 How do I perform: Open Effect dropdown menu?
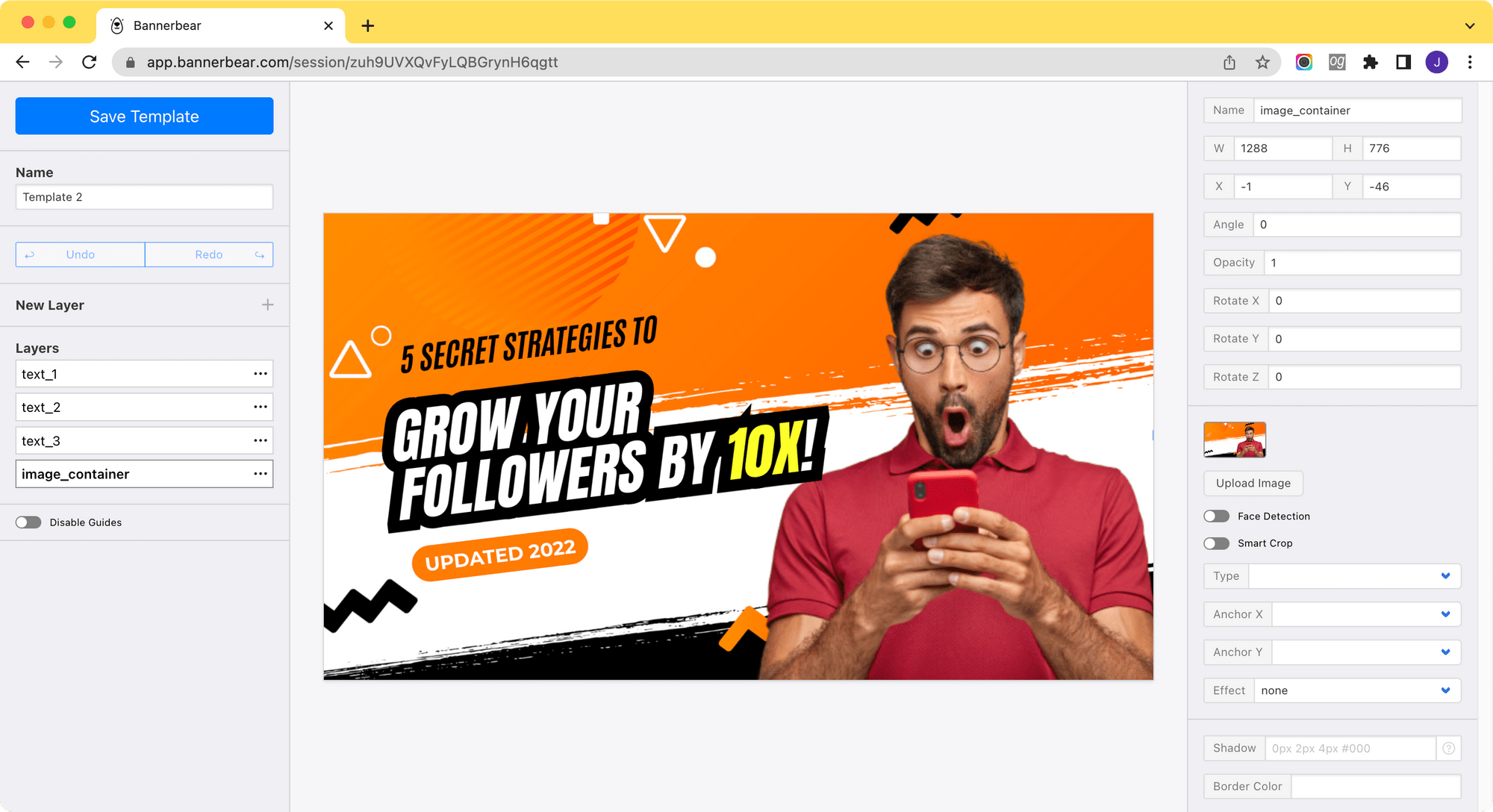pyautogui.click(x=1354, y=689)
